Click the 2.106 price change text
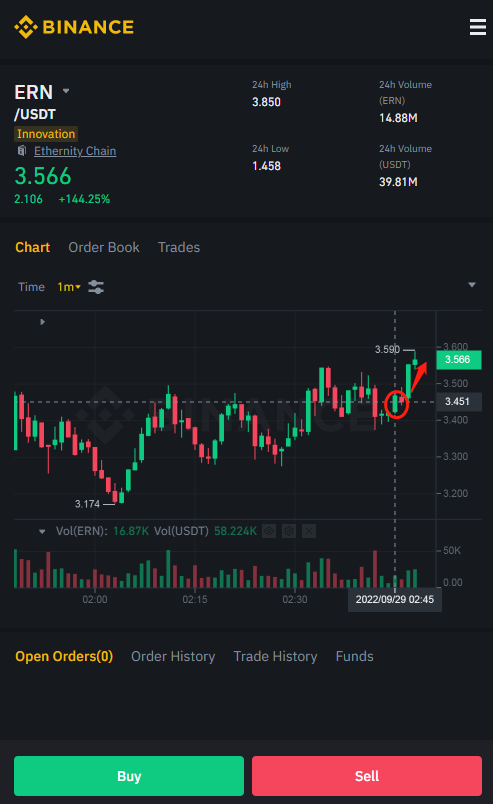 pos(28,199)
